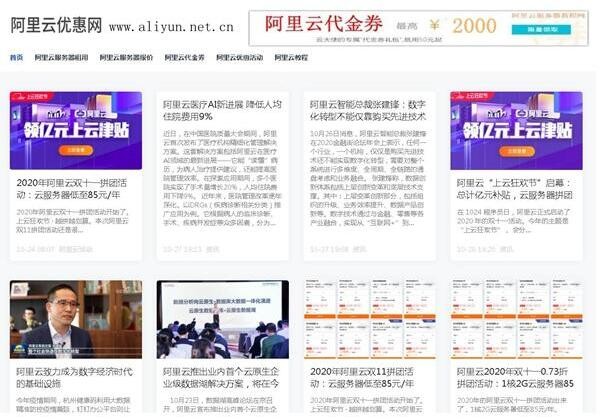Screen dimensions: 600x419
Task: Click the 阿里云优惠网 site logo title
Action: 56,25
